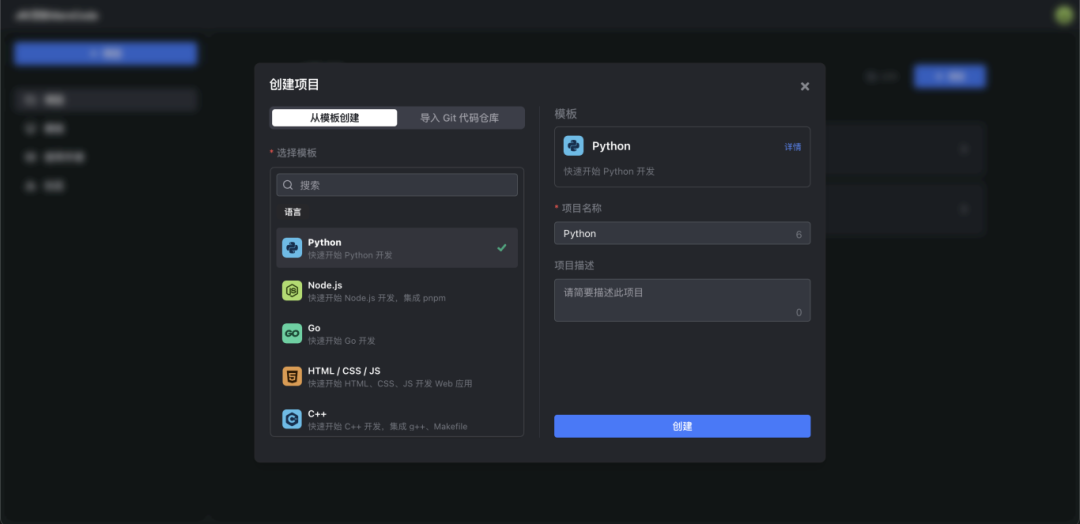Screen dimensions: 1080x524
Task: Click blurred blue button behind dialog top right
Action: (x=949, y=76)
